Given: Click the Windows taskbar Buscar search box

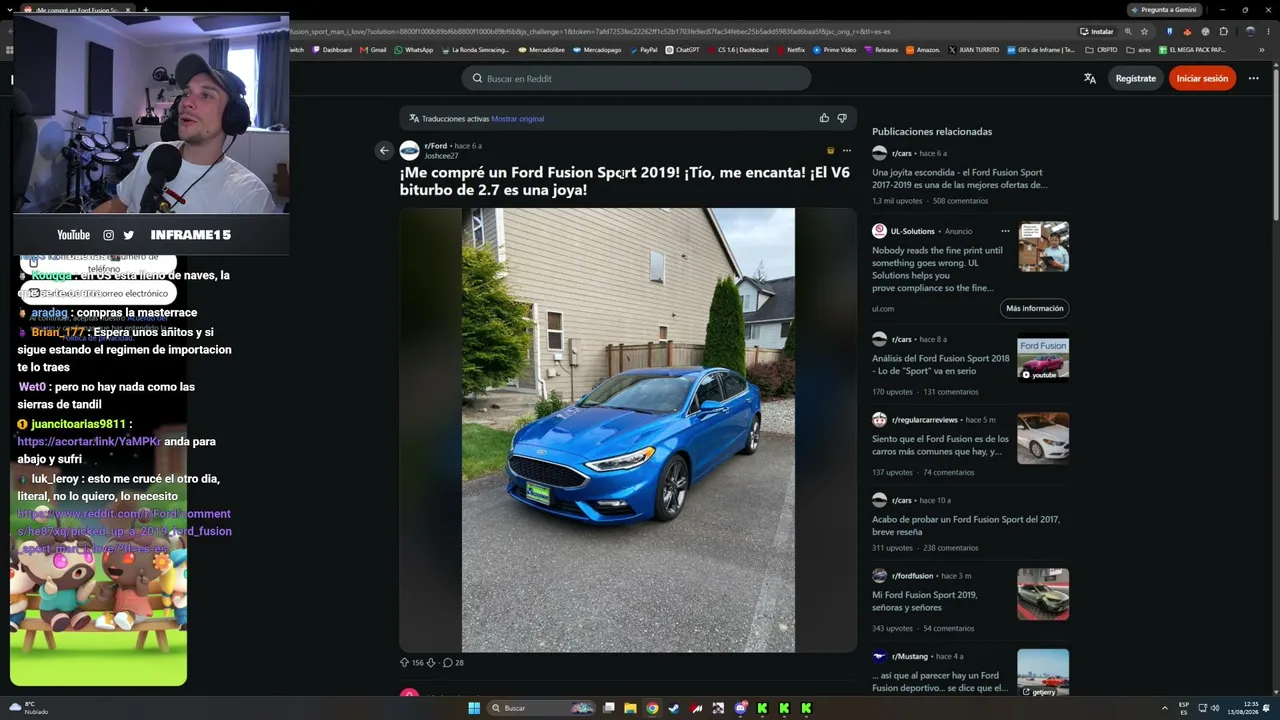Looking at the screenshot, I should click(x=541, y=708).
